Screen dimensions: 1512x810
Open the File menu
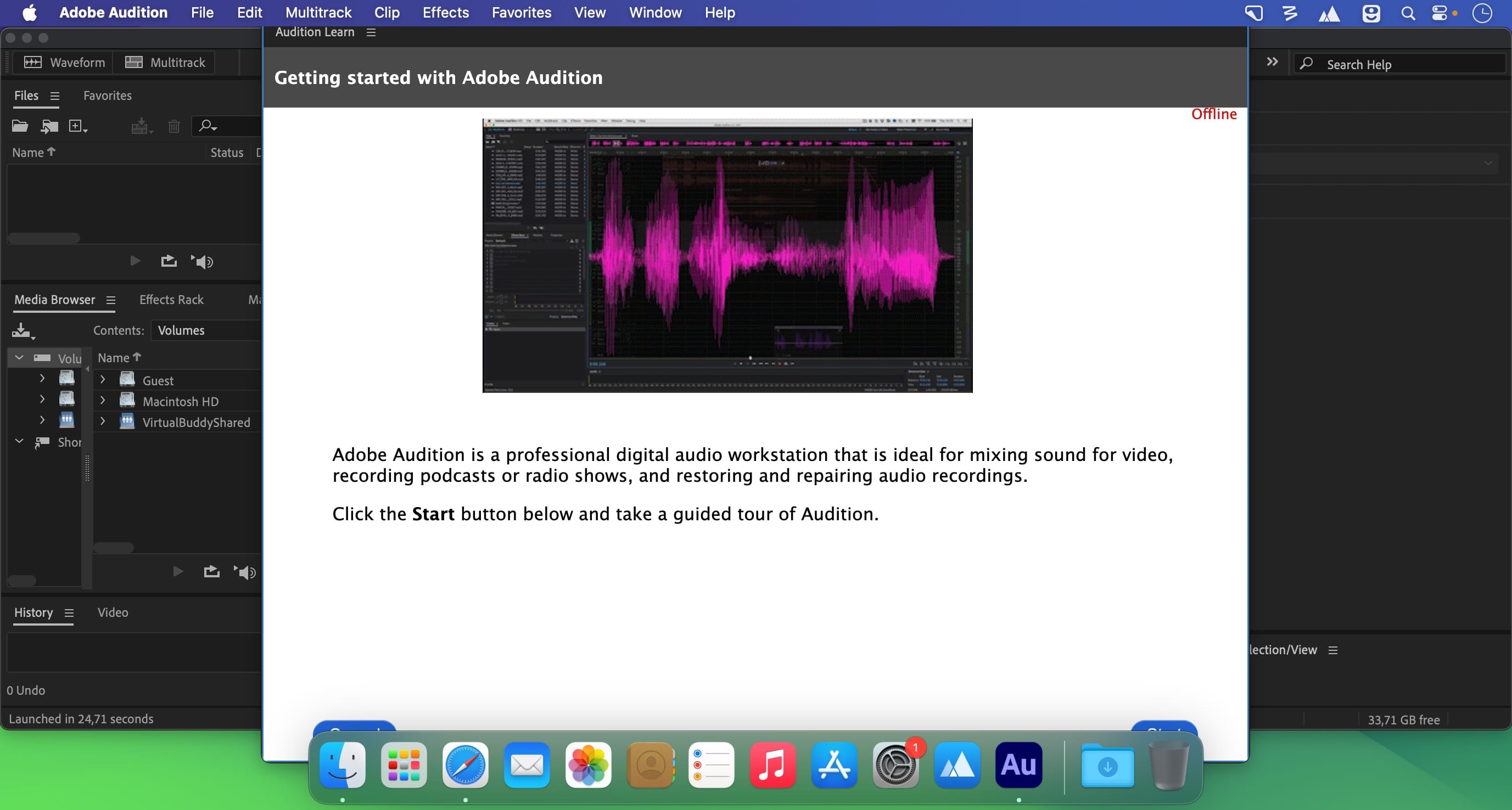tap(202, 12)
